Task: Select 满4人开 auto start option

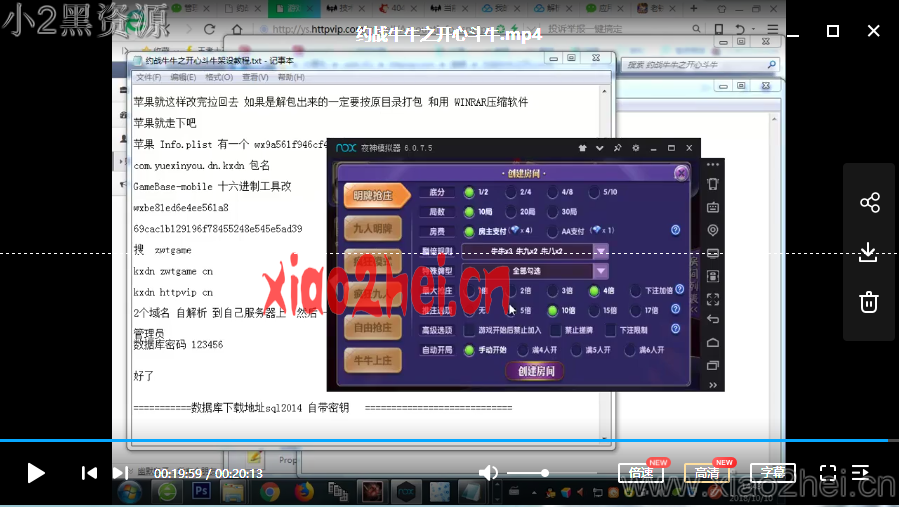Action: point(523,350)
